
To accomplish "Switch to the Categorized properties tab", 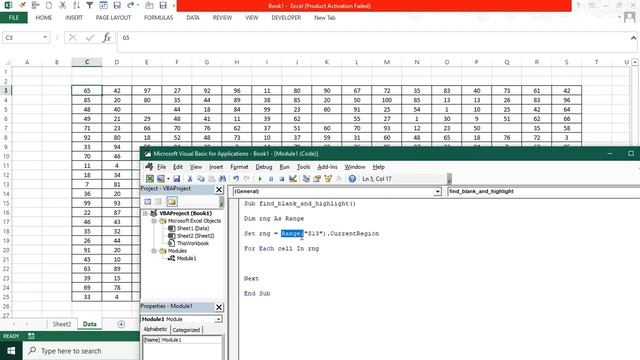I will (x=186, y=330).
